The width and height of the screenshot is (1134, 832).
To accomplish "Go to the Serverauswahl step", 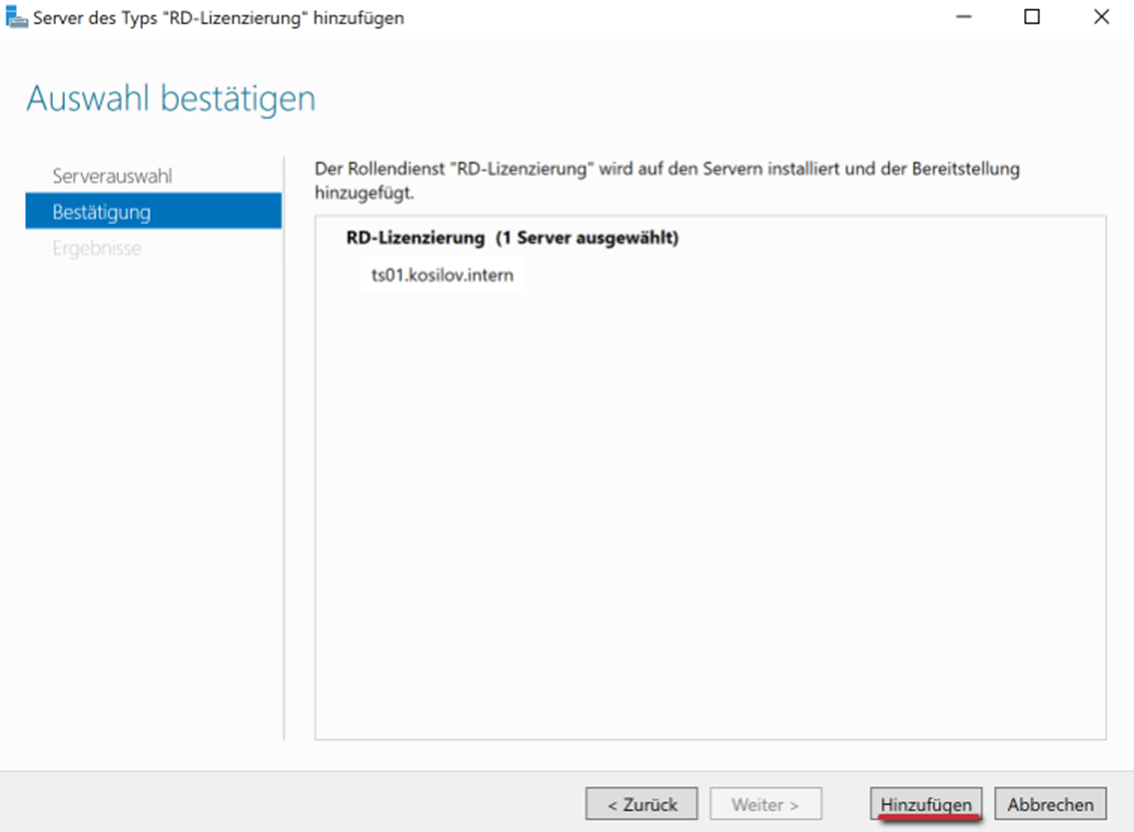I will pos(112,176).
